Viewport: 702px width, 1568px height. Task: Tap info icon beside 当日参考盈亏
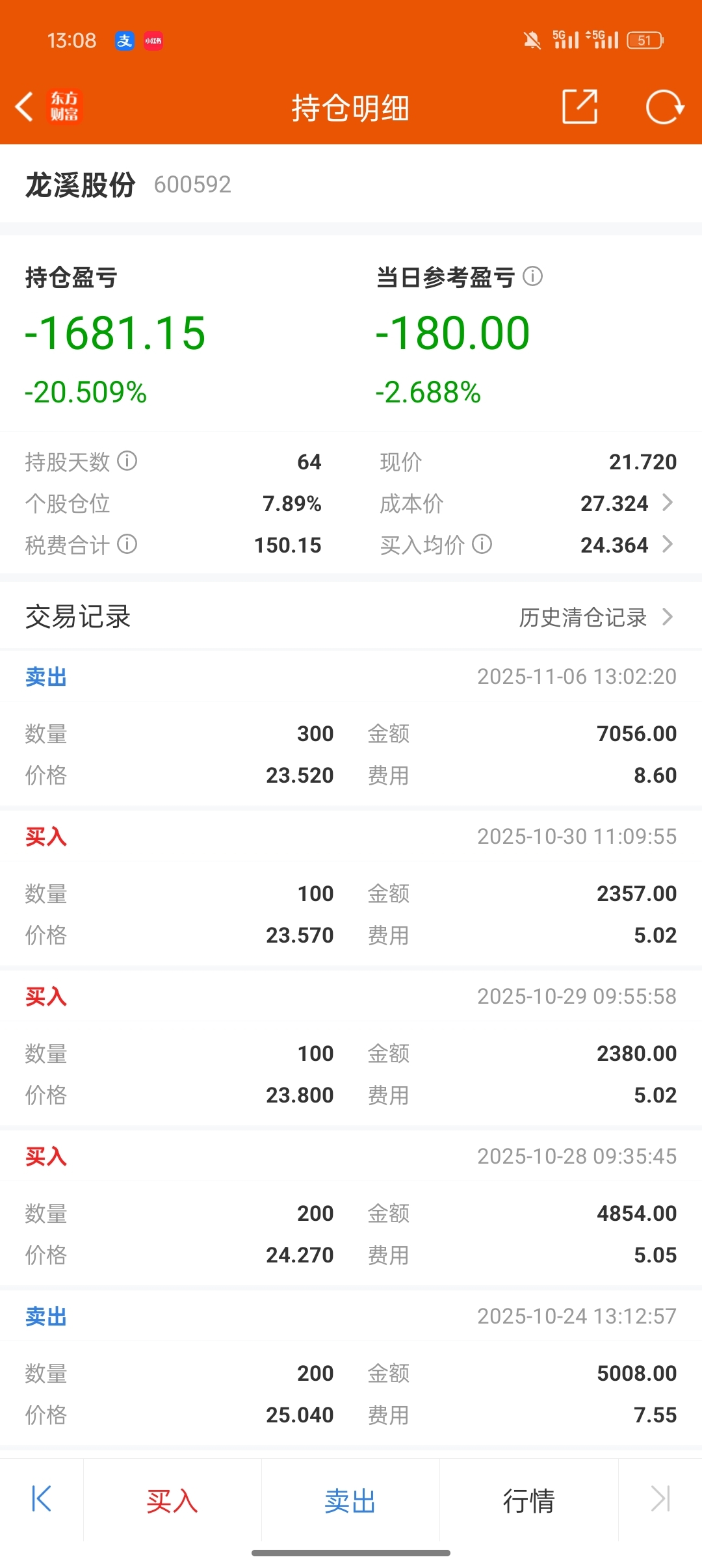point(533,276)
